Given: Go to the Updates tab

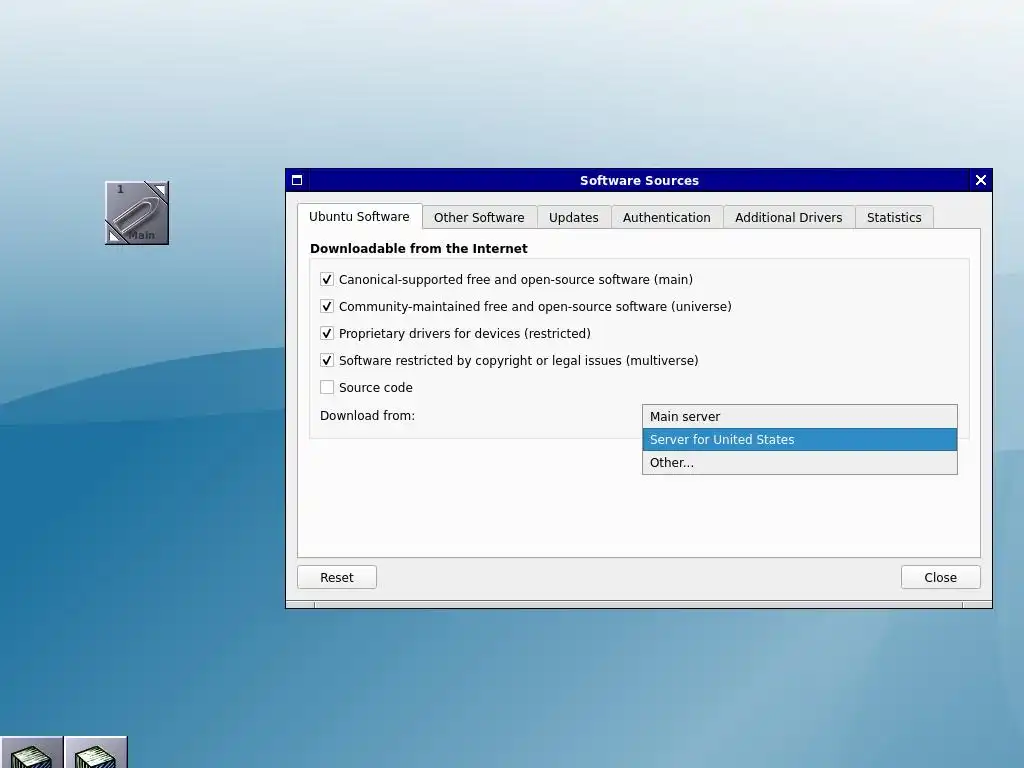Looking at the screenshot, I should tap(573, 217).
